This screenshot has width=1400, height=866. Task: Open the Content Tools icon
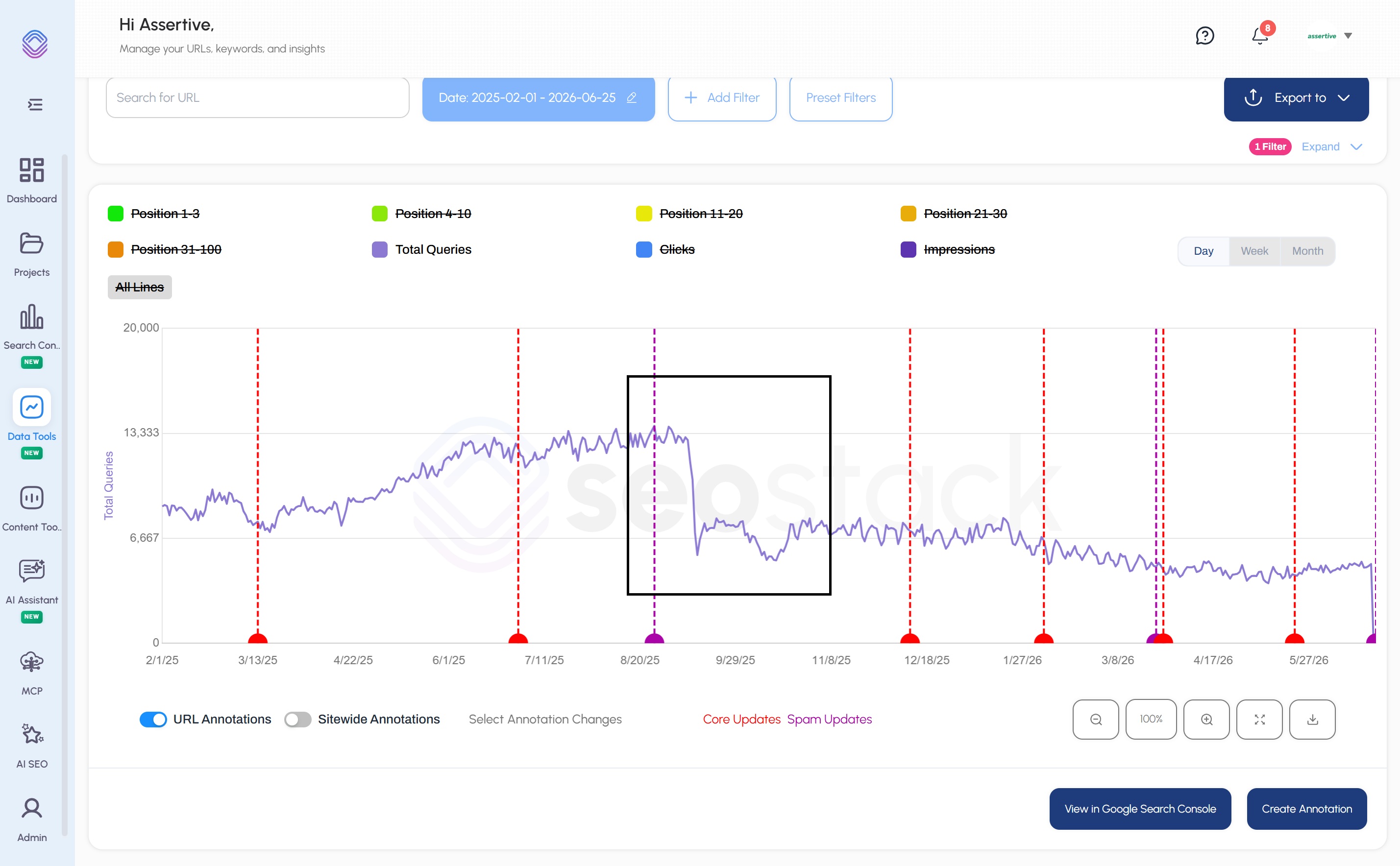click(x=31, y=498)
